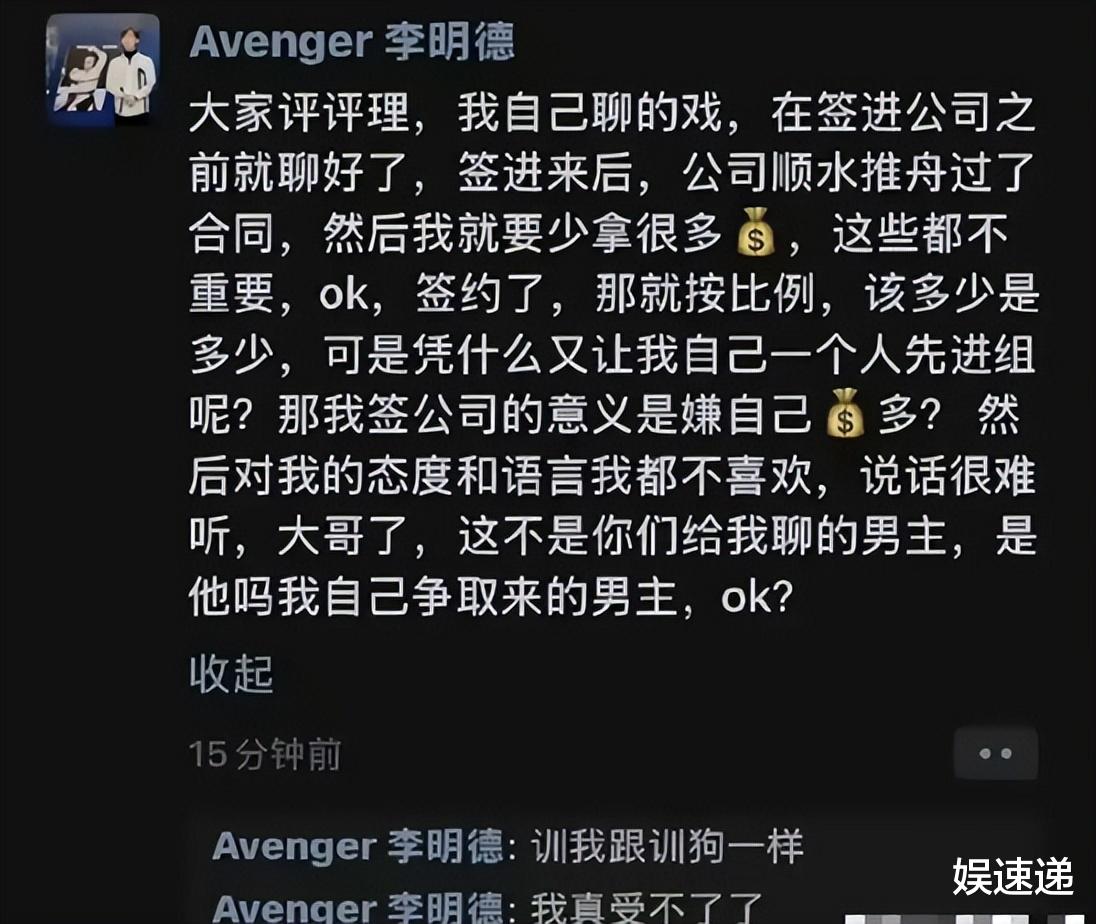Screen dimensions: 1096x924
Task: Click the money bag emoji after 少拿很多
Action: pos(756,233)
